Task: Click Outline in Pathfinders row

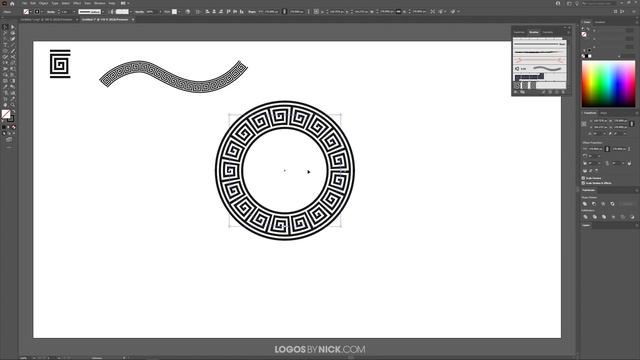Action: coord(622,217)
